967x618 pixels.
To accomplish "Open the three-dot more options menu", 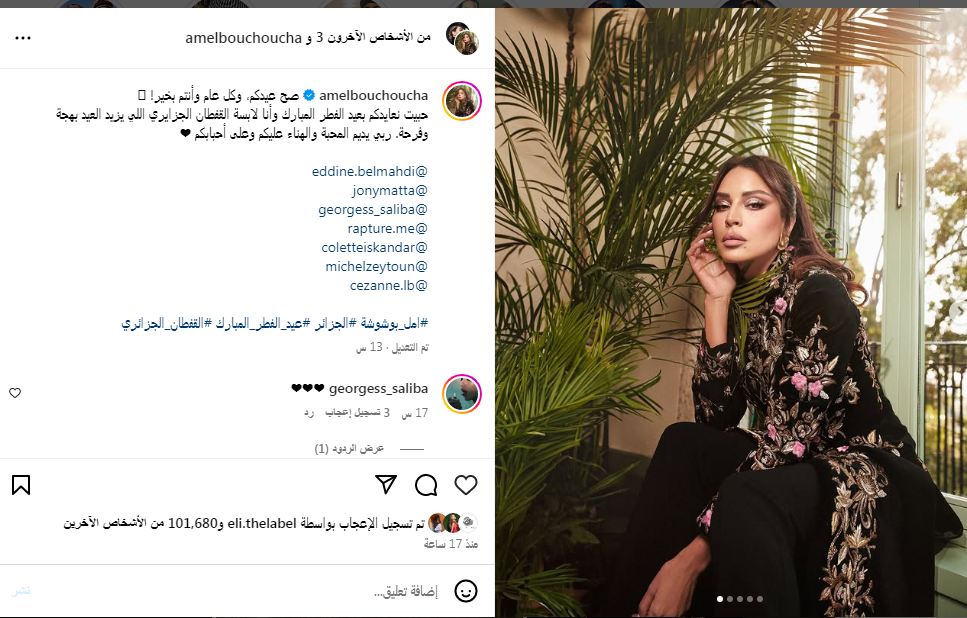I will click(23, 38).
